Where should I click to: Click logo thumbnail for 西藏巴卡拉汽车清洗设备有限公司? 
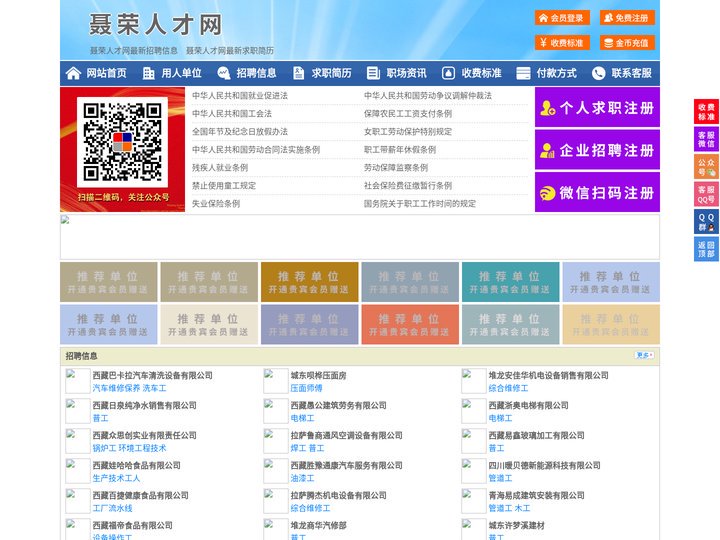point(78,381)
